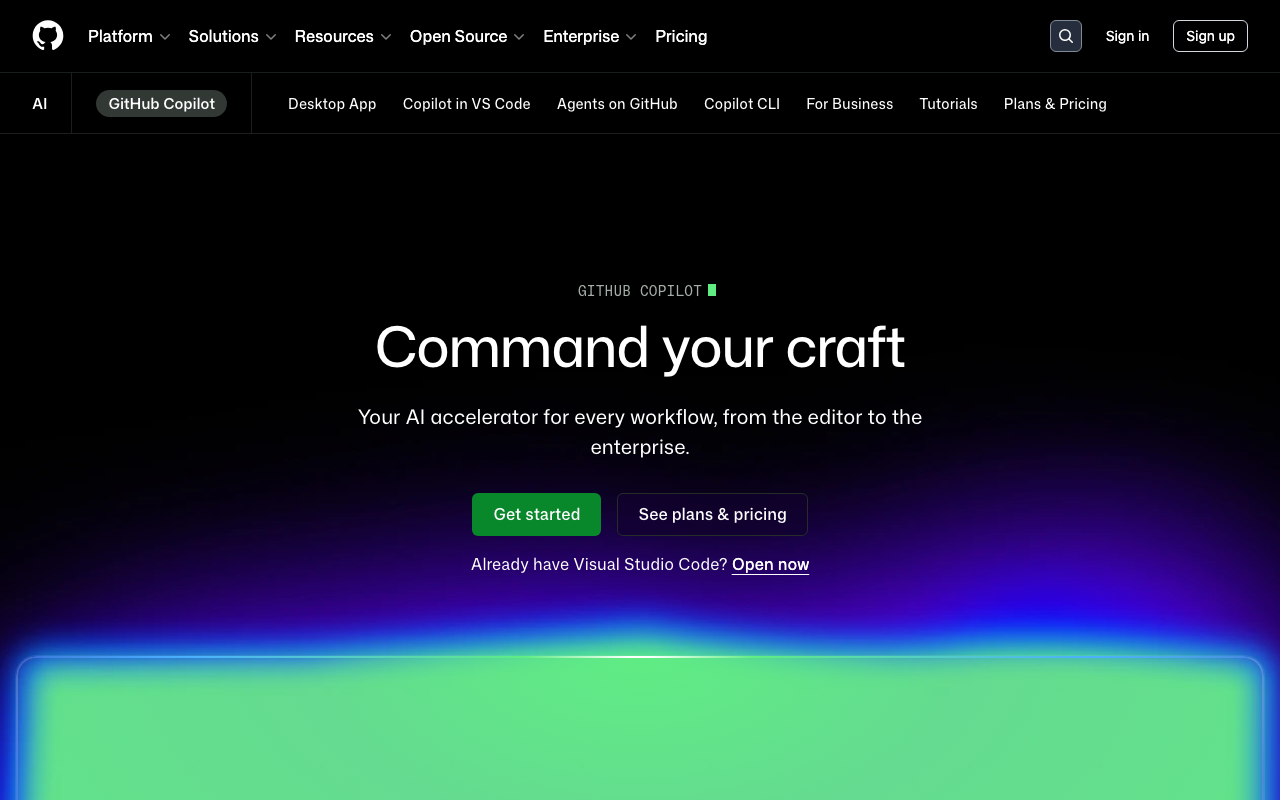
Task: Click the 'Command your craft' heading
Action: (x=640, y=347)
